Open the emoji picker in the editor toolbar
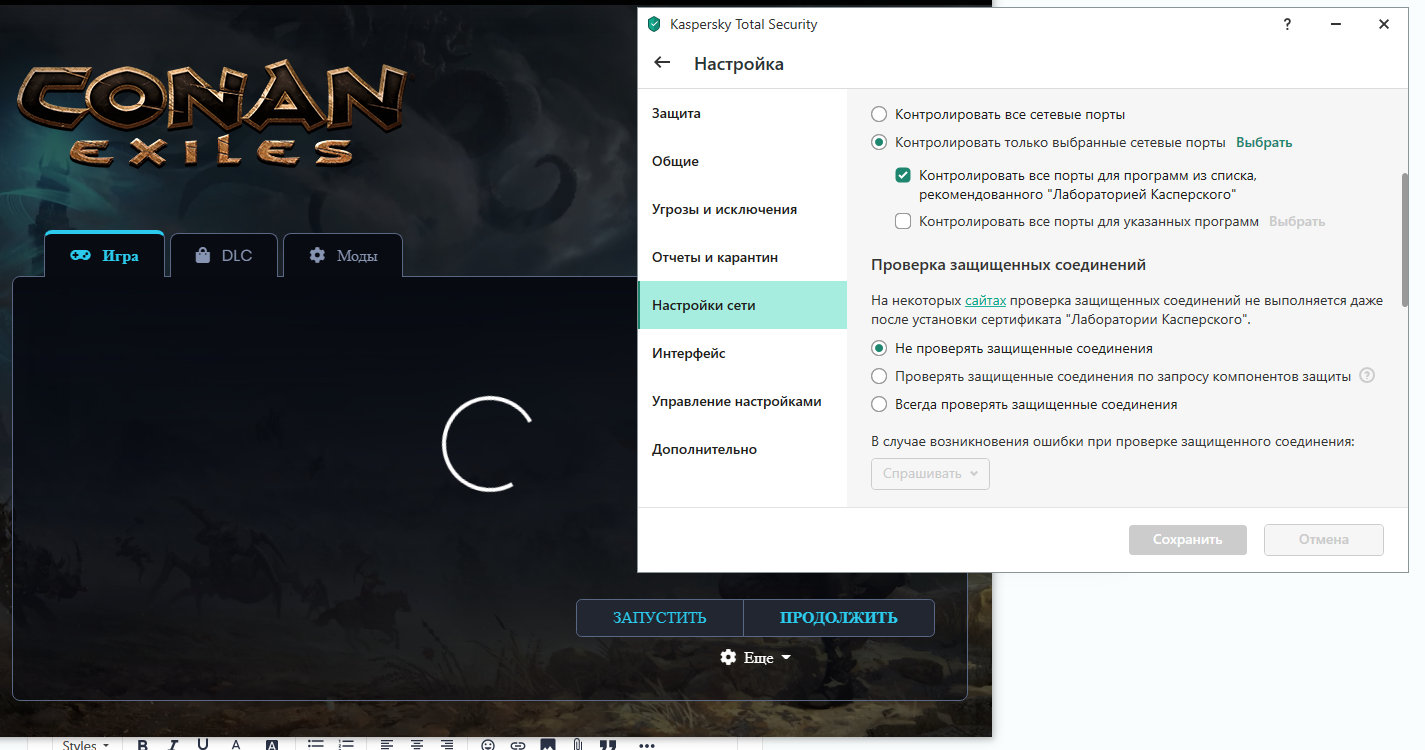 (x=488, y=745)
